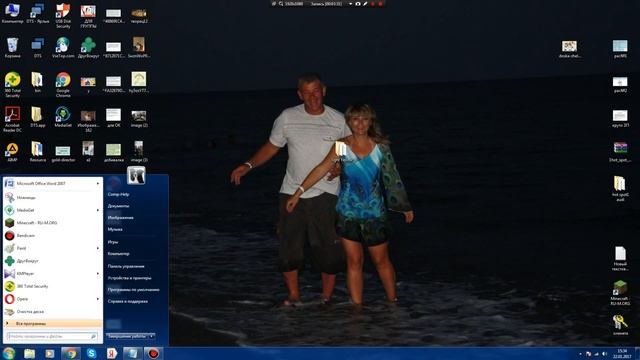The image size is (640, 360).
Task: Open Справка и поддержка link
Action: click(x=128, y=301)
